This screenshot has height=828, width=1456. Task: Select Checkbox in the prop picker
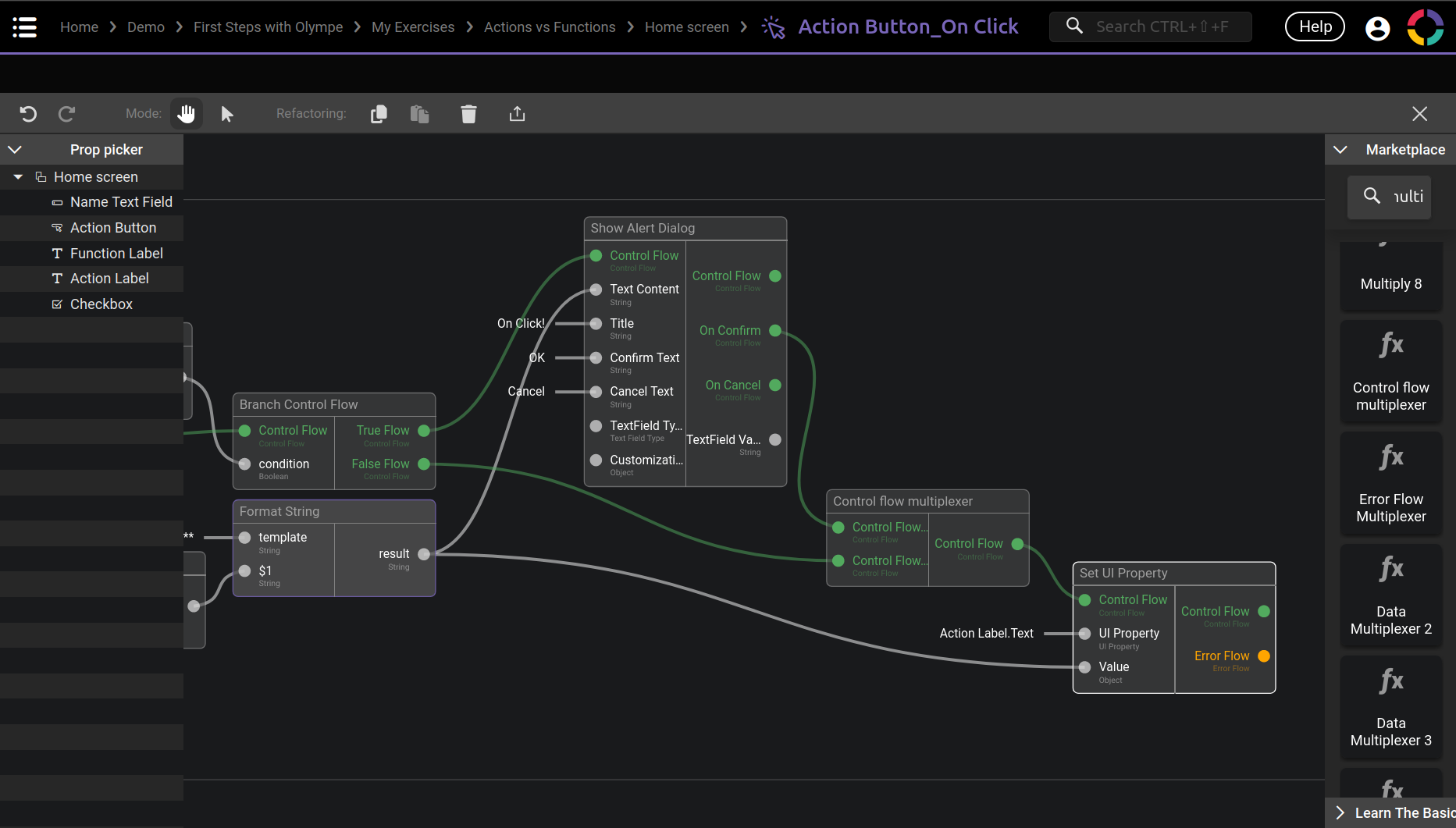coord(101,304)
